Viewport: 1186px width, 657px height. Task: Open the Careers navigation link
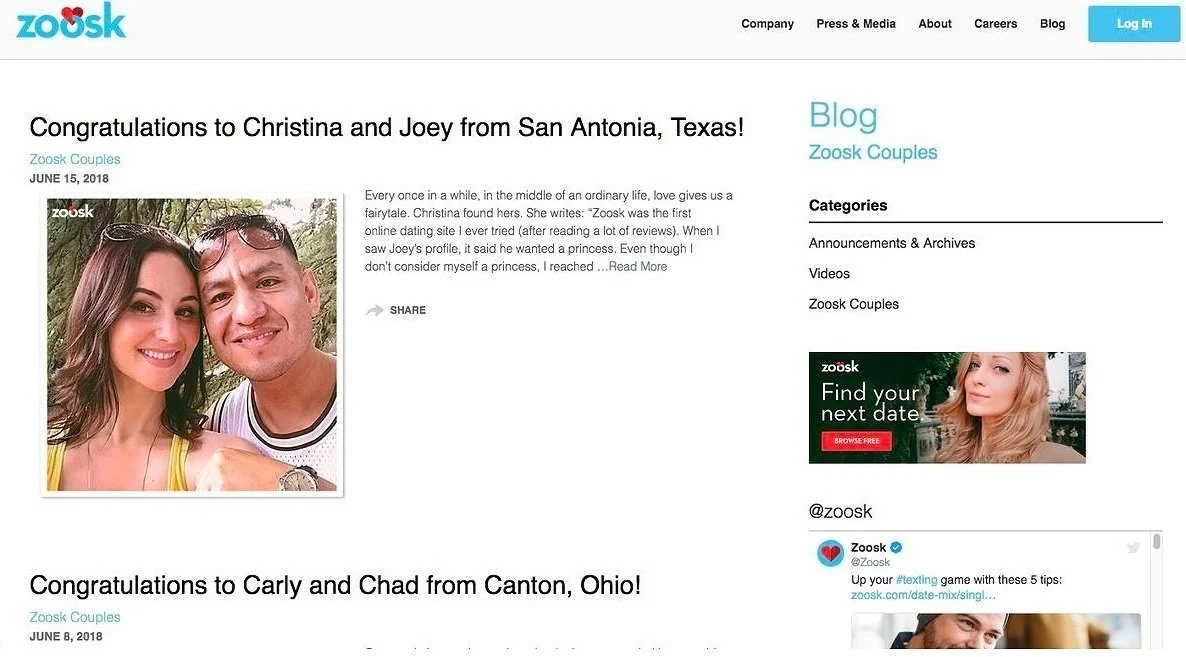tap(995, 23)
